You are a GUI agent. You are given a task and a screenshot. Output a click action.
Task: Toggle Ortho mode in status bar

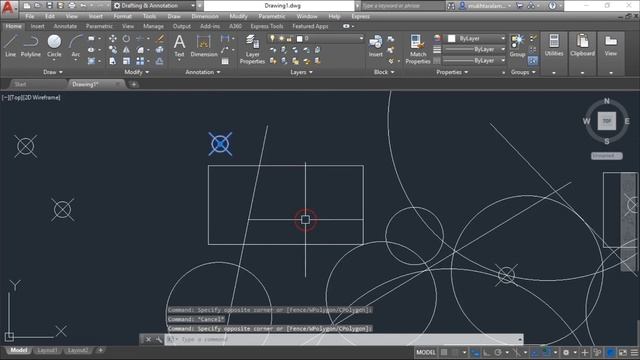[x=487, y=352]
